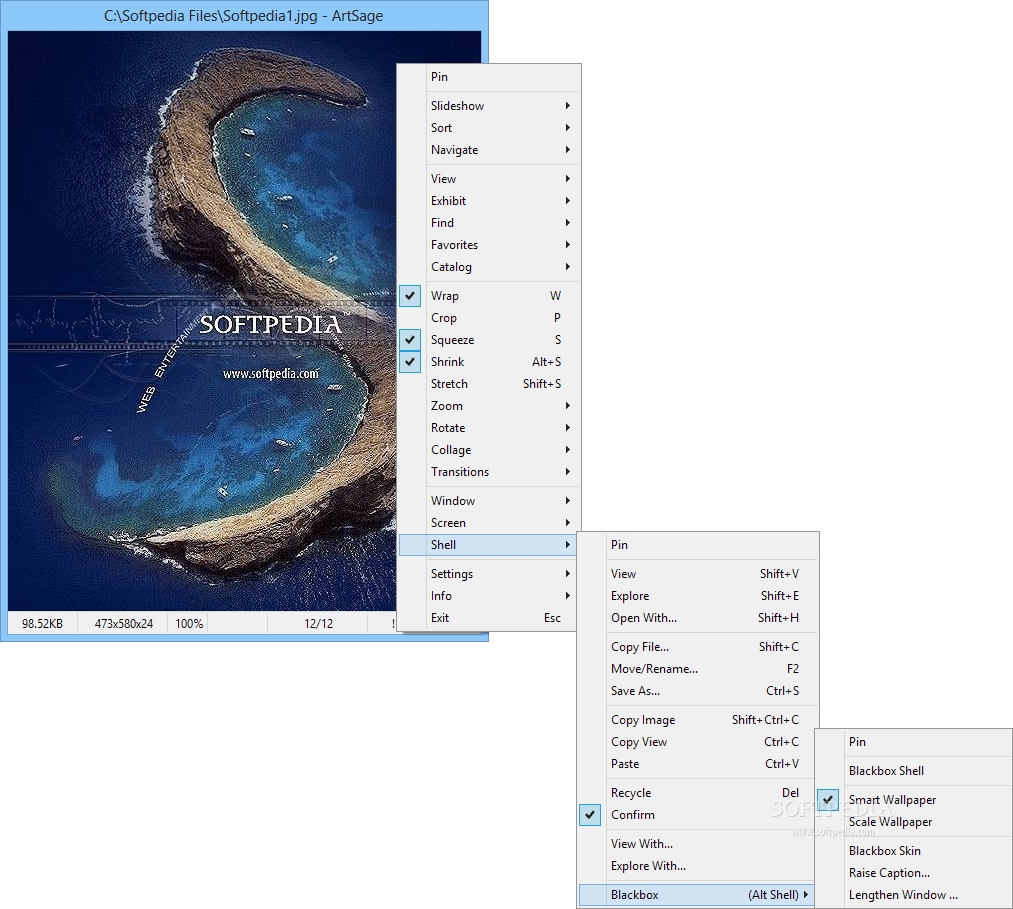1013x909 pixels.
Task: Select the highlighted Shell menu entry
Action: 488,545
